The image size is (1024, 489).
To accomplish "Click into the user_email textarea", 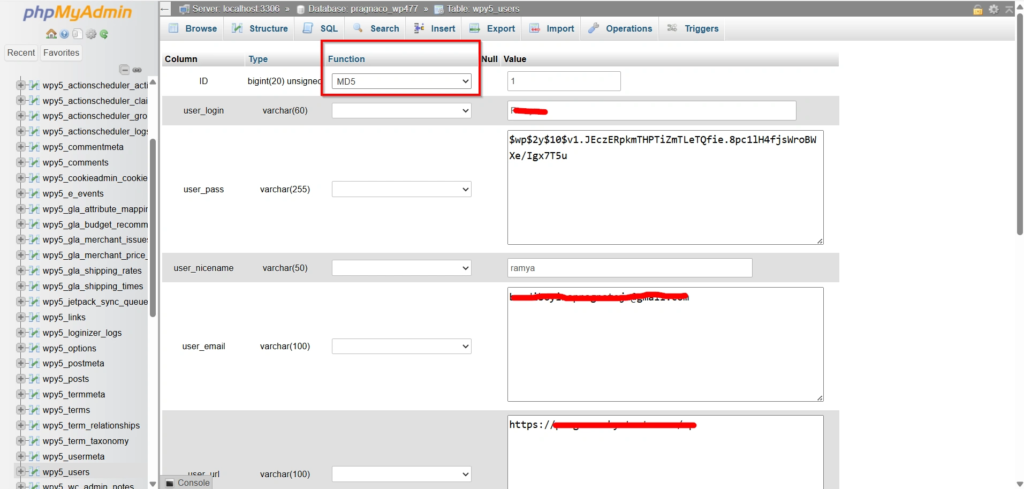I will (x=665, y=344).
